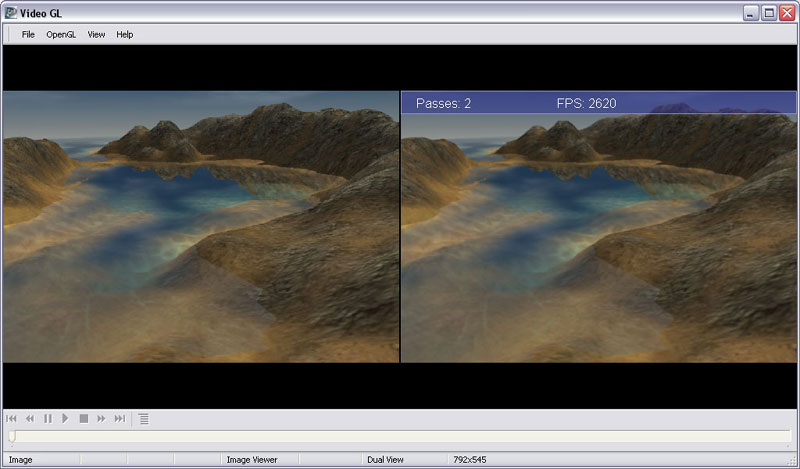Pause the video playback
This screenshot has height=469, width=800.
click(x=47, y=418)
